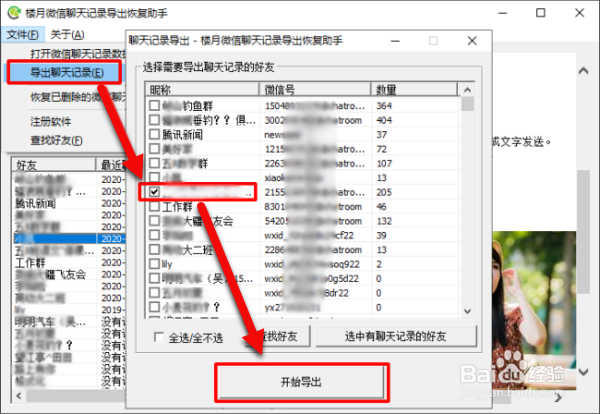This screenshot has height=414, width=600.
Task: Click 开始导出 button
Action: click(301, 382)
